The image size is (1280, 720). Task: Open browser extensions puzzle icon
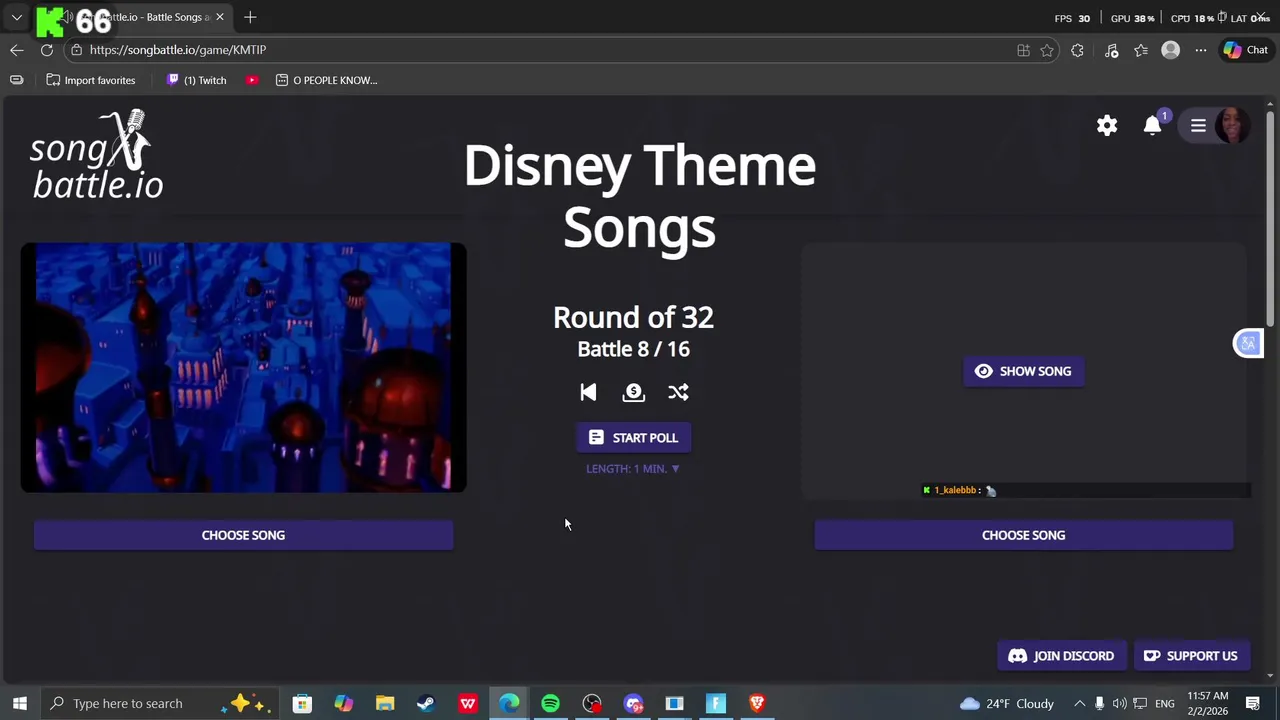1077,50
